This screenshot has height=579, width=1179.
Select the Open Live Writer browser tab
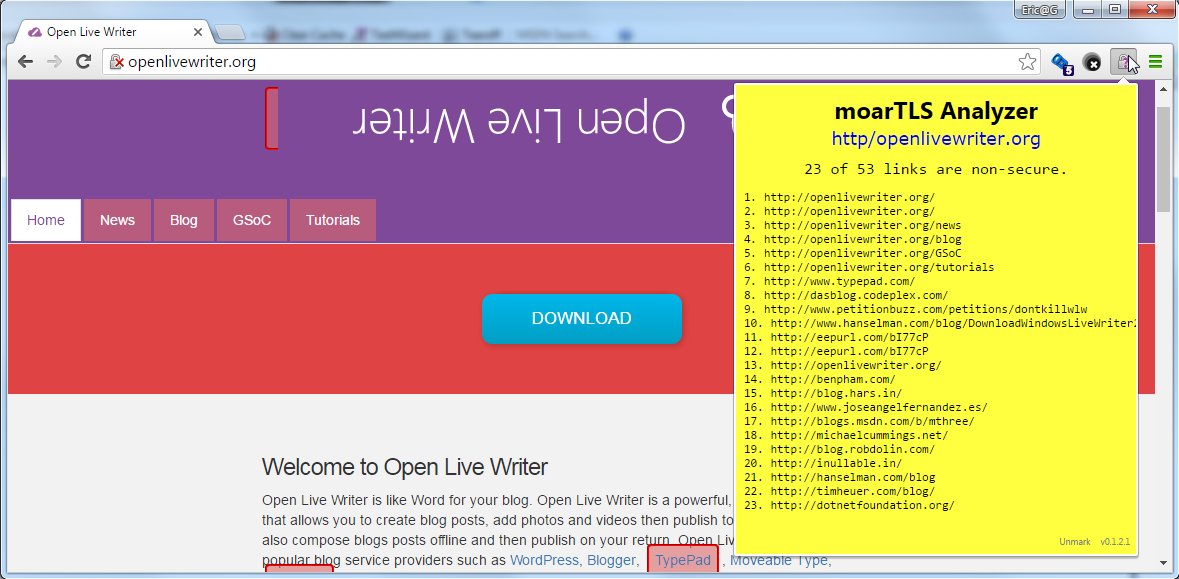tap(113, 32)
